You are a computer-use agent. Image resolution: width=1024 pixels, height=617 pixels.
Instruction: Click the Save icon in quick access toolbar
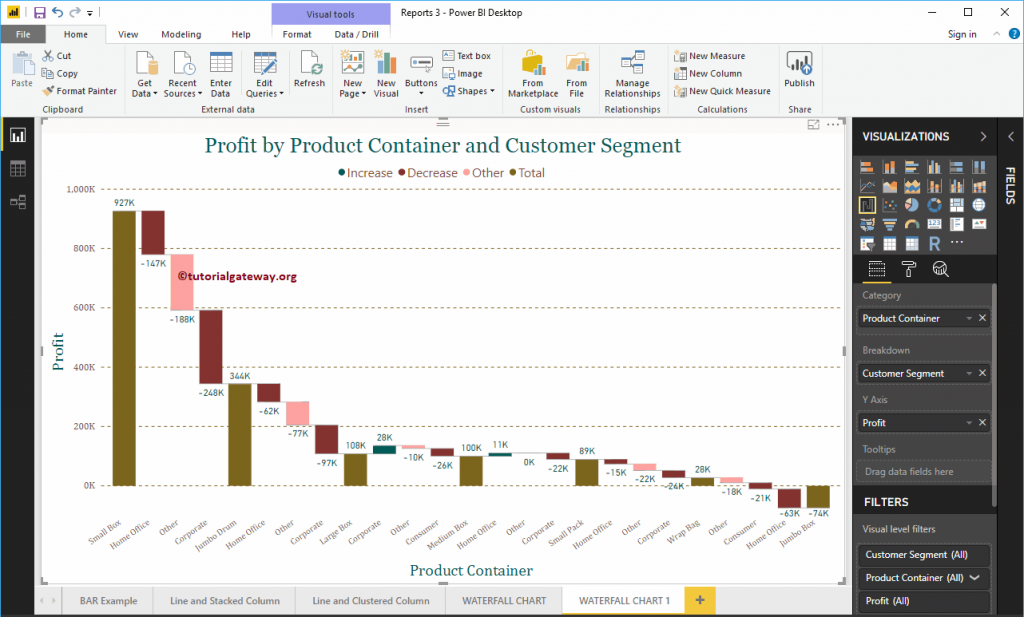[38, 10]
